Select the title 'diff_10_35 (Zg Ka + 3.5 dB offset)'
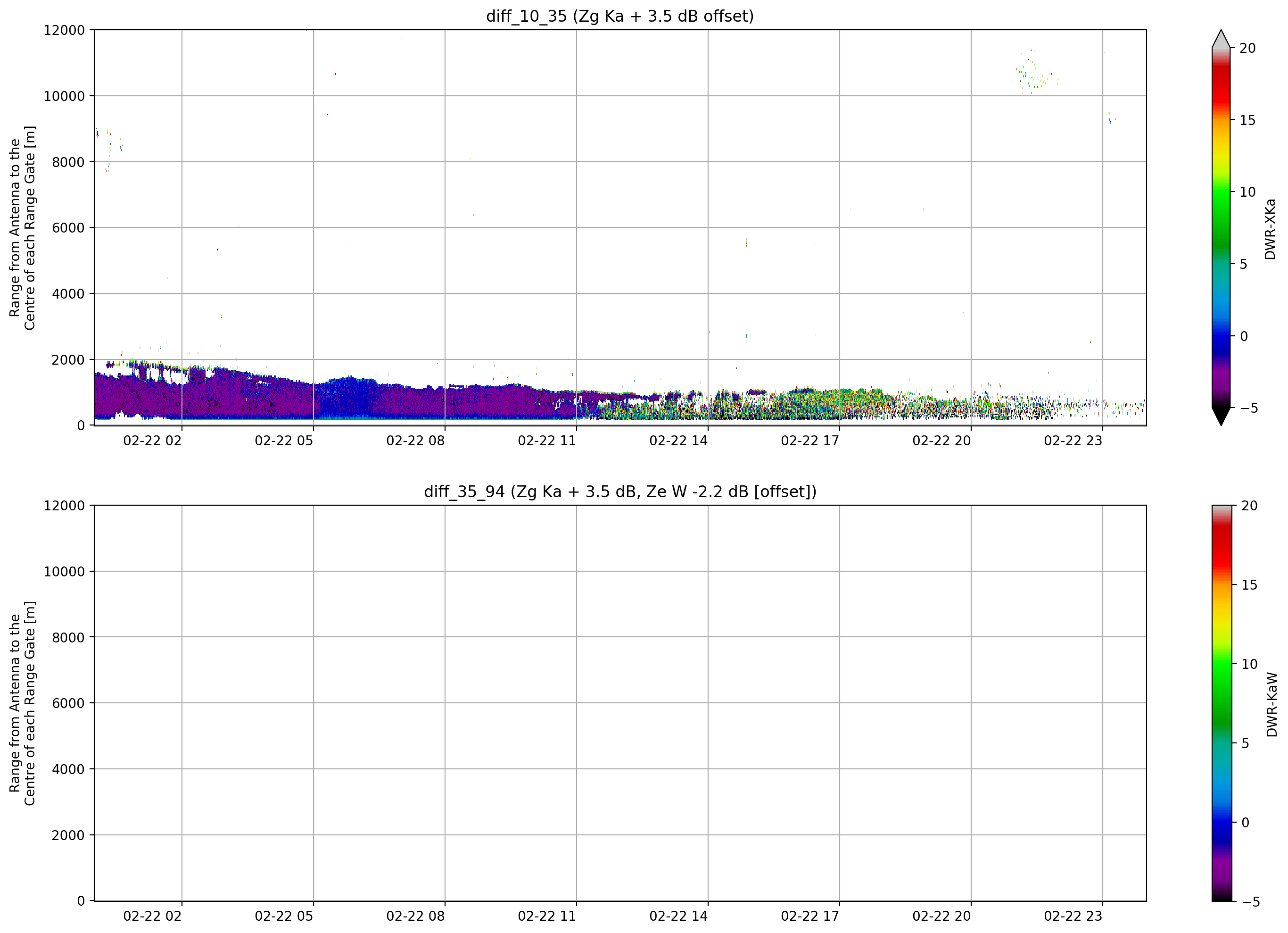The height and width of the screenshot is (933, 1288). (619, 16)
